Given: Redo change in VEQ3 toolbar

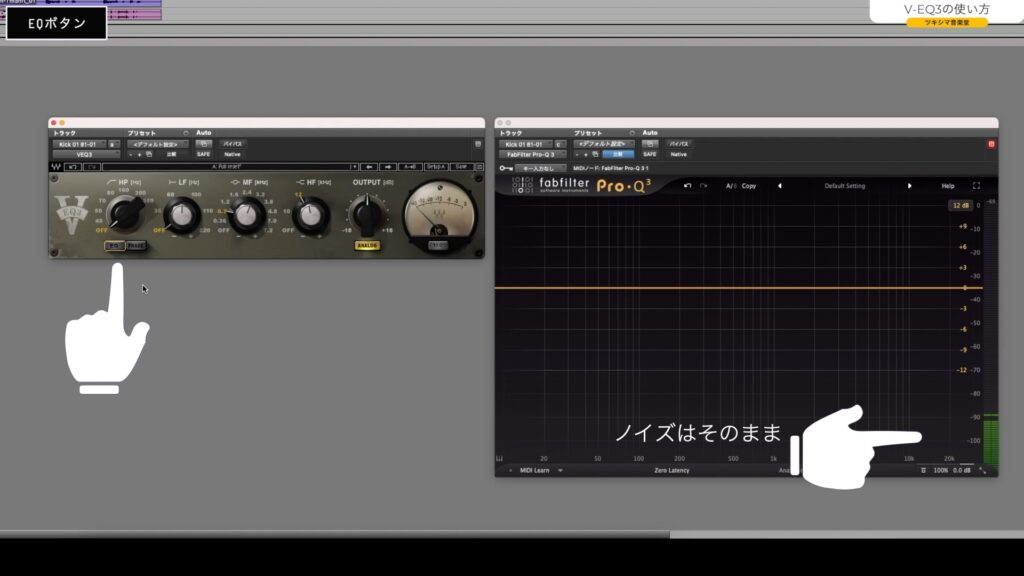Looking at the screenshot, I should (x=93, y=167).
